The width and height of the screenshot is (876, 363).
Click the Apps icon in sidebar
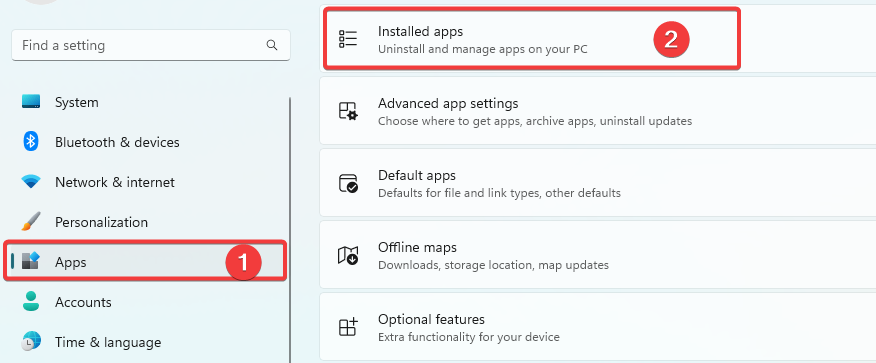[x=31, y=261]
